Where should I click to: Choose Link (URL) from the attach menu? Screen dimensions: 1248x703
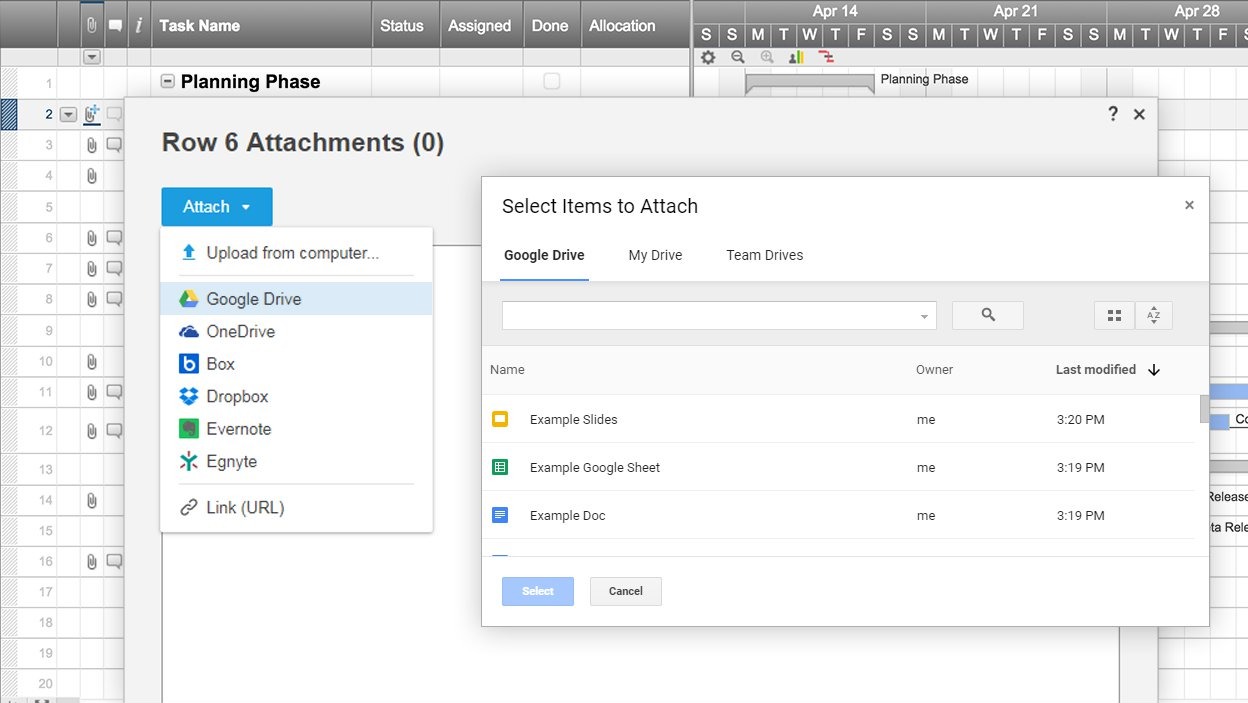pos(245,508)
